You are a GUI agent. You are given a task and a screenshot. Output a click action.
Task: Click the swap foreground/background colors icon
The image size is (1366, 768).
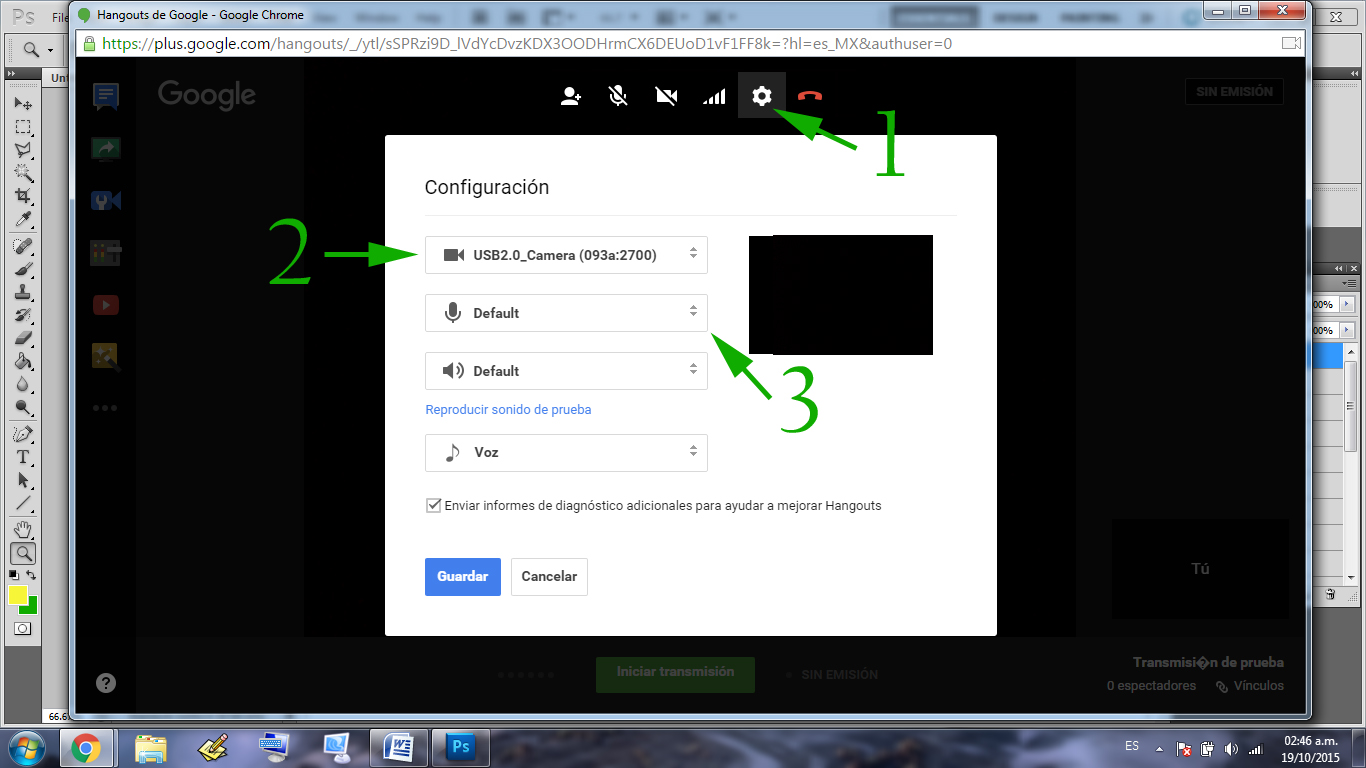coord(32,576)
